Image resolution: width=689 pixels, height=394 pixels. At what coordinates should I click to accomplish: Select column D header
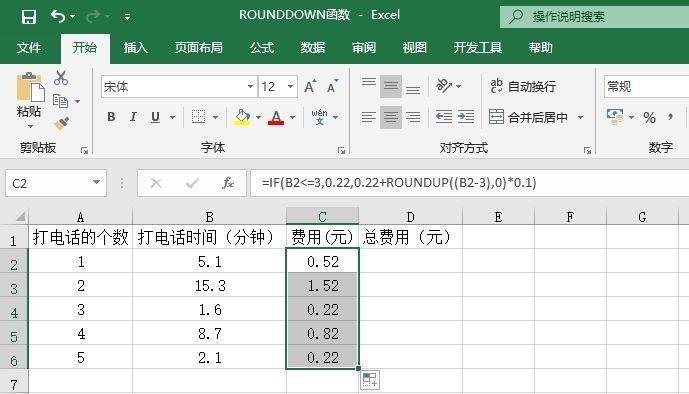(410, 217)
